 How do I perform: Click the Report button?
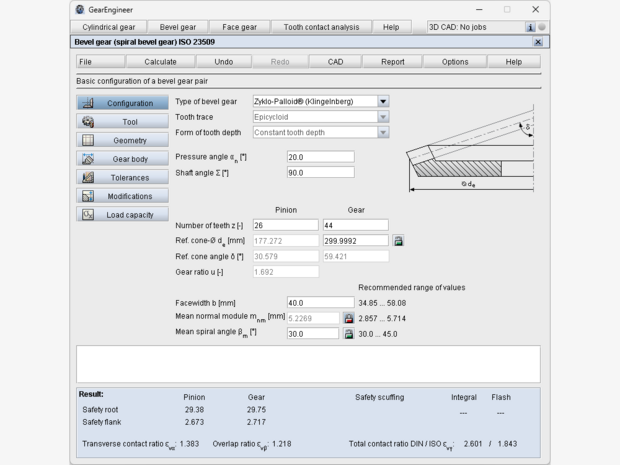(x=393, y=61)
